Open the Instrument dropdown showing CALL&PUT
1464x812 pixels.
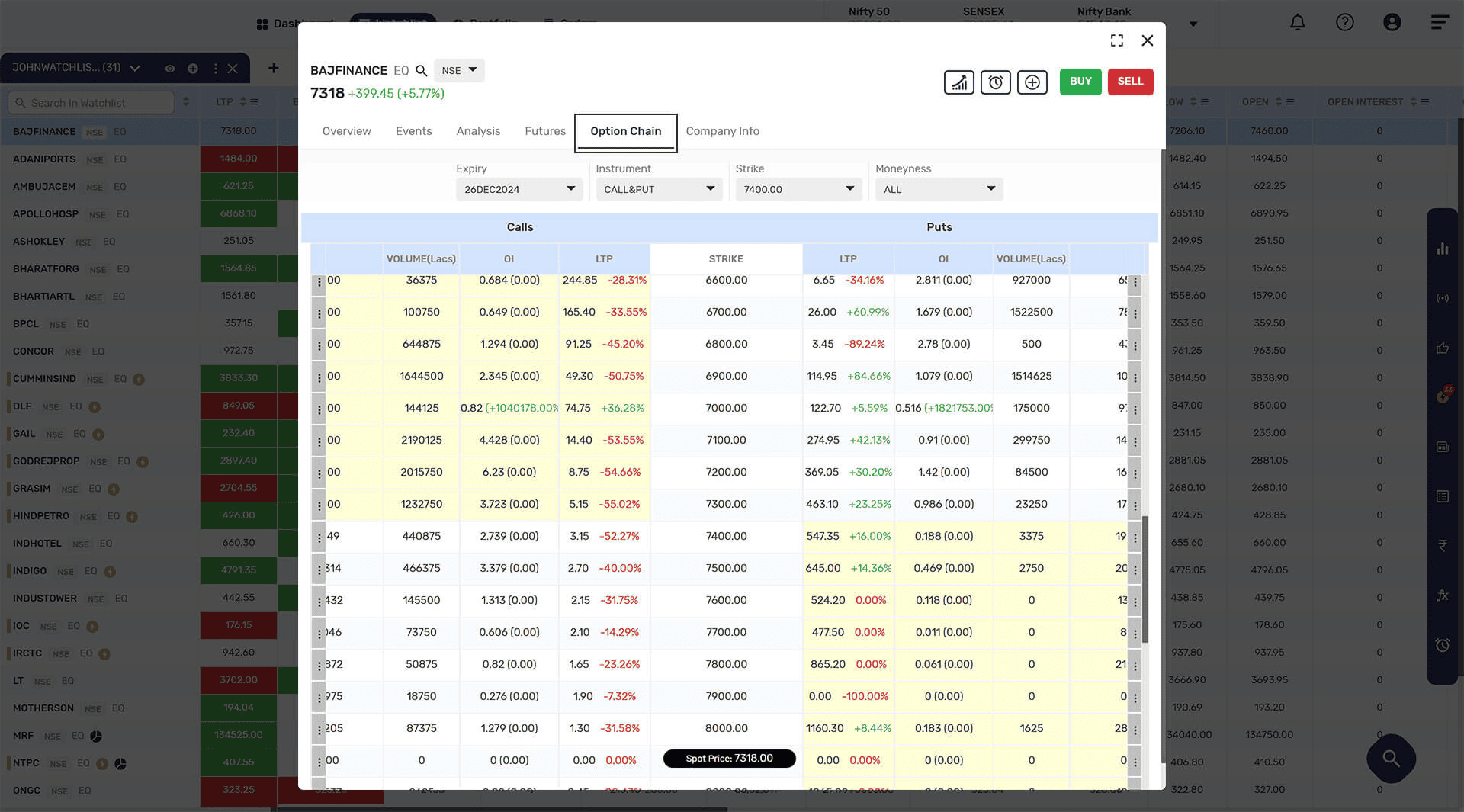pos(660,189)
